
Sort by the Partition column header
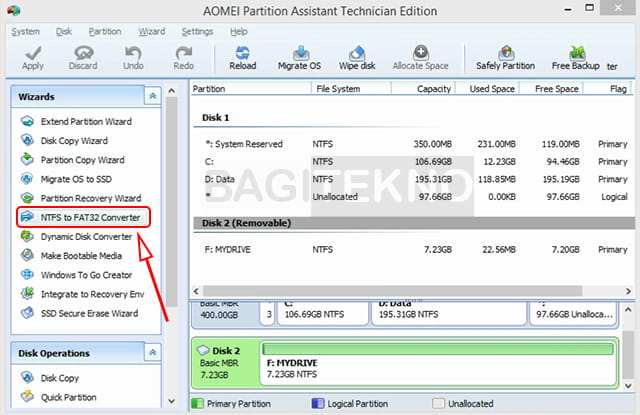251,89
